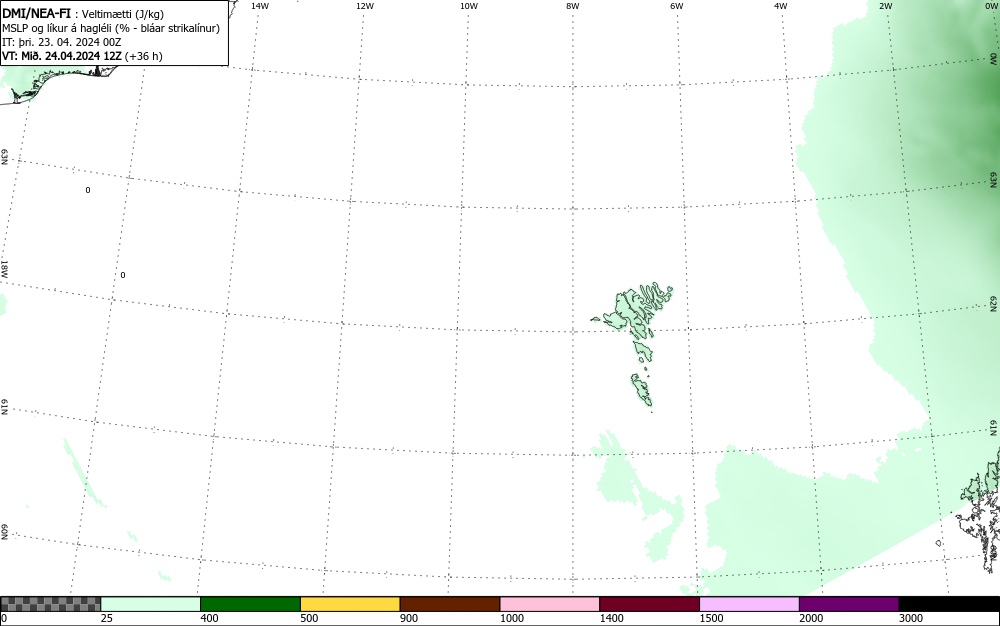Select the 0W longitude label
The width and height of the screenshot is (1000, 626).
(x=990, y=6)
